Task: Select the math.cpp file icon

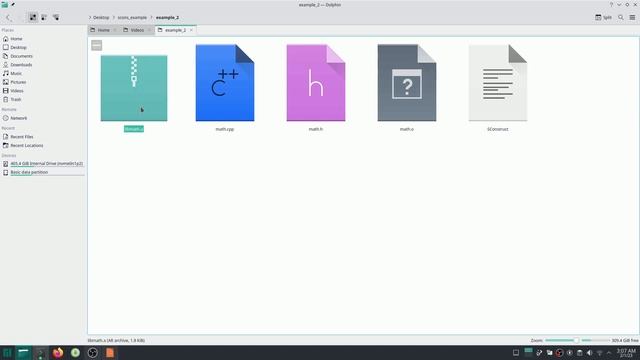Action: (225, 83)
